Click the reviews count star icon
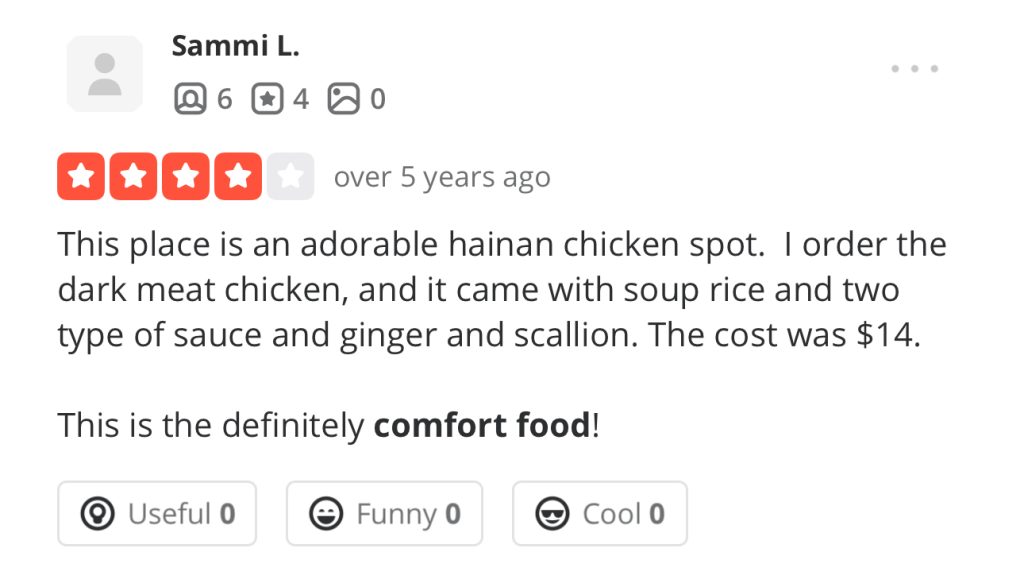Image resolution: width=1024 pixels, height=579 pixels. point(266,99)
